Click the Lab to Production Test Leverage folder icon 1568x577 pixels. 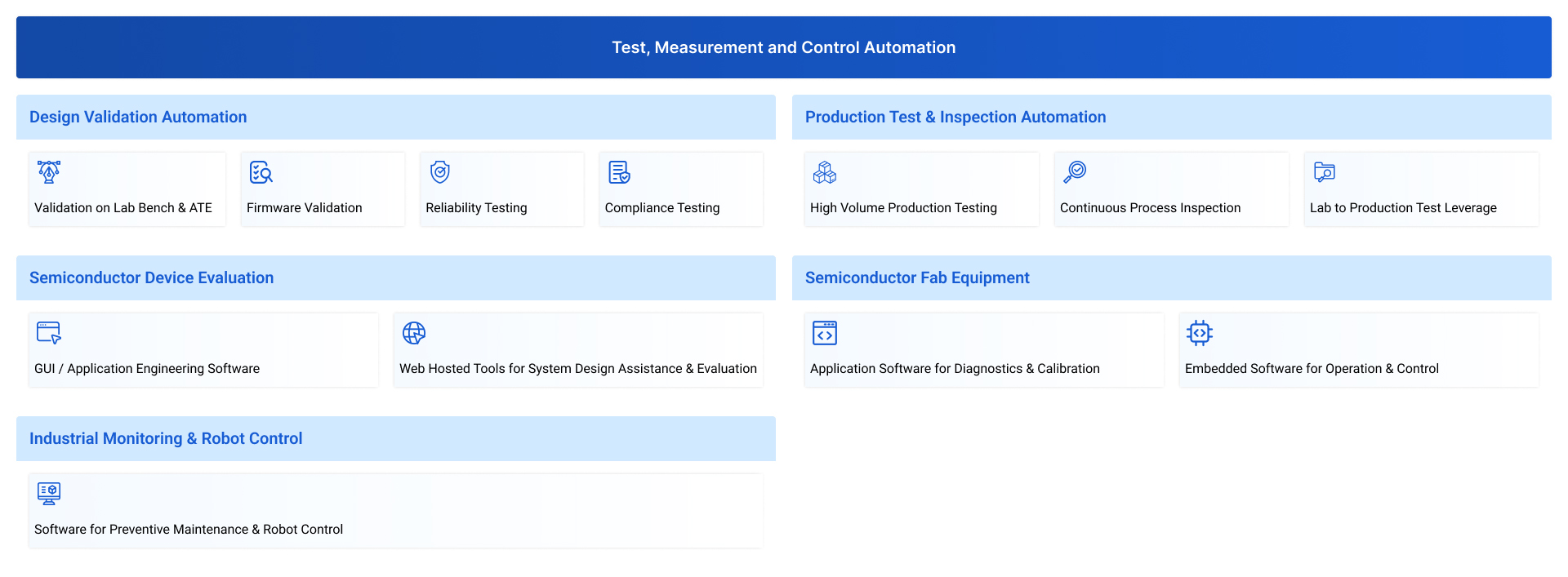(1325, 172)
